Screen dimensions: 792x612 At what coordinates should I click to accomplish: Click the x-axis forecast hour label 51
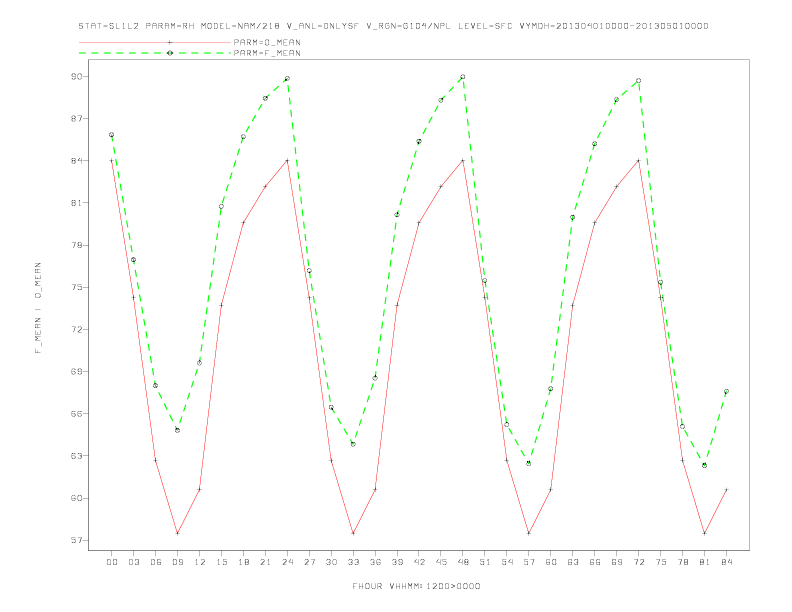[x=485, y=562]
